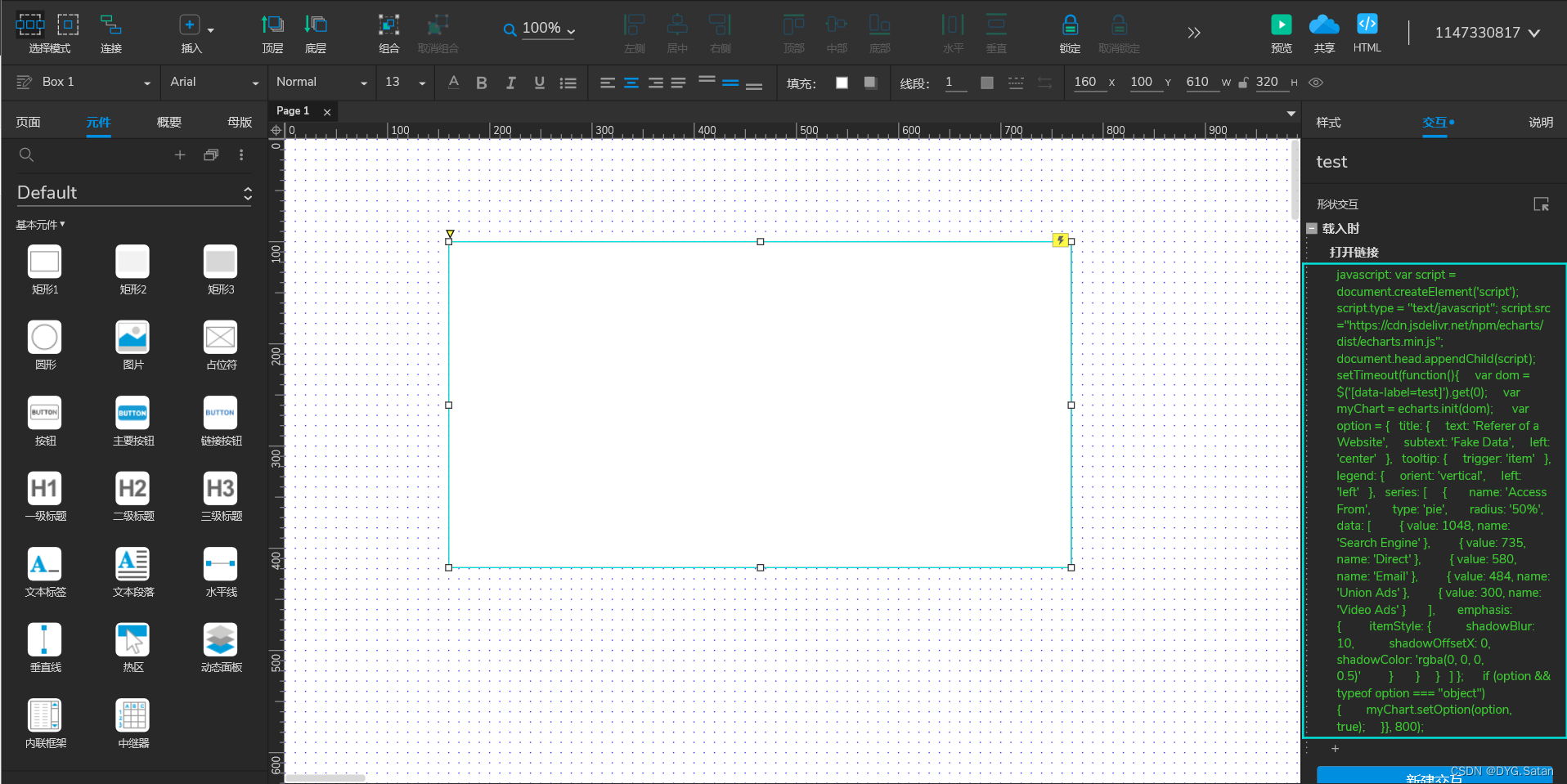1567x784 pixels.
Task: Switch to the 页面 tab
Action: 28,123
